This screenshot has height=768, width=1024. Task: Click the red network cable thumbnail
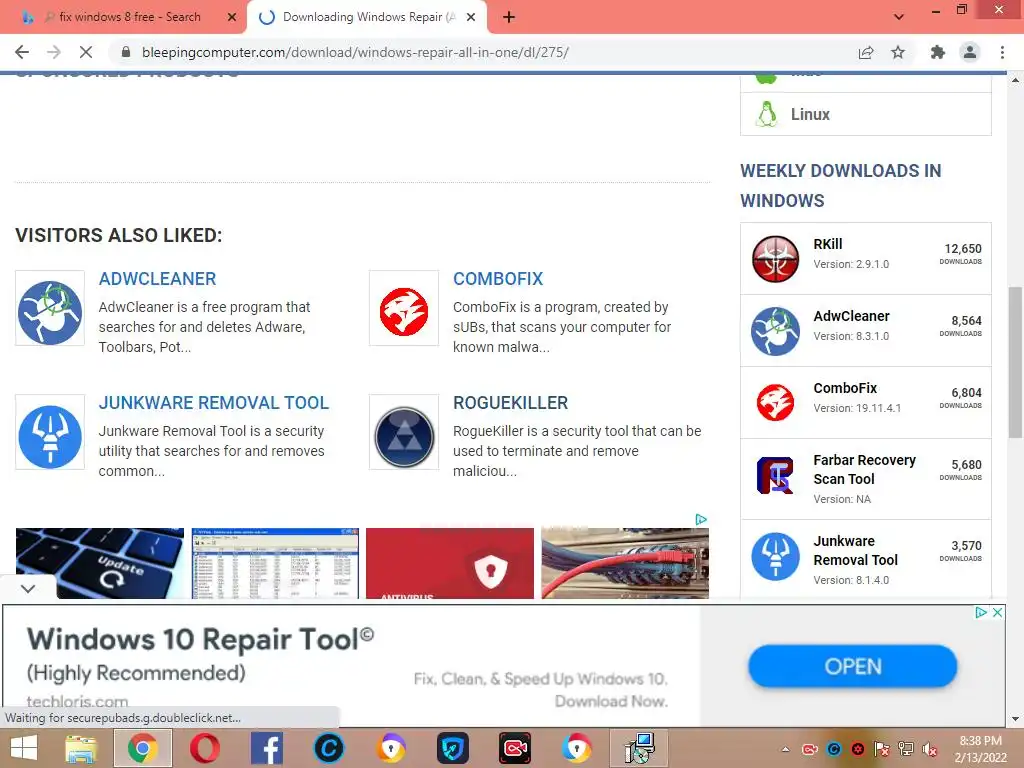click(x=625, y=563)
